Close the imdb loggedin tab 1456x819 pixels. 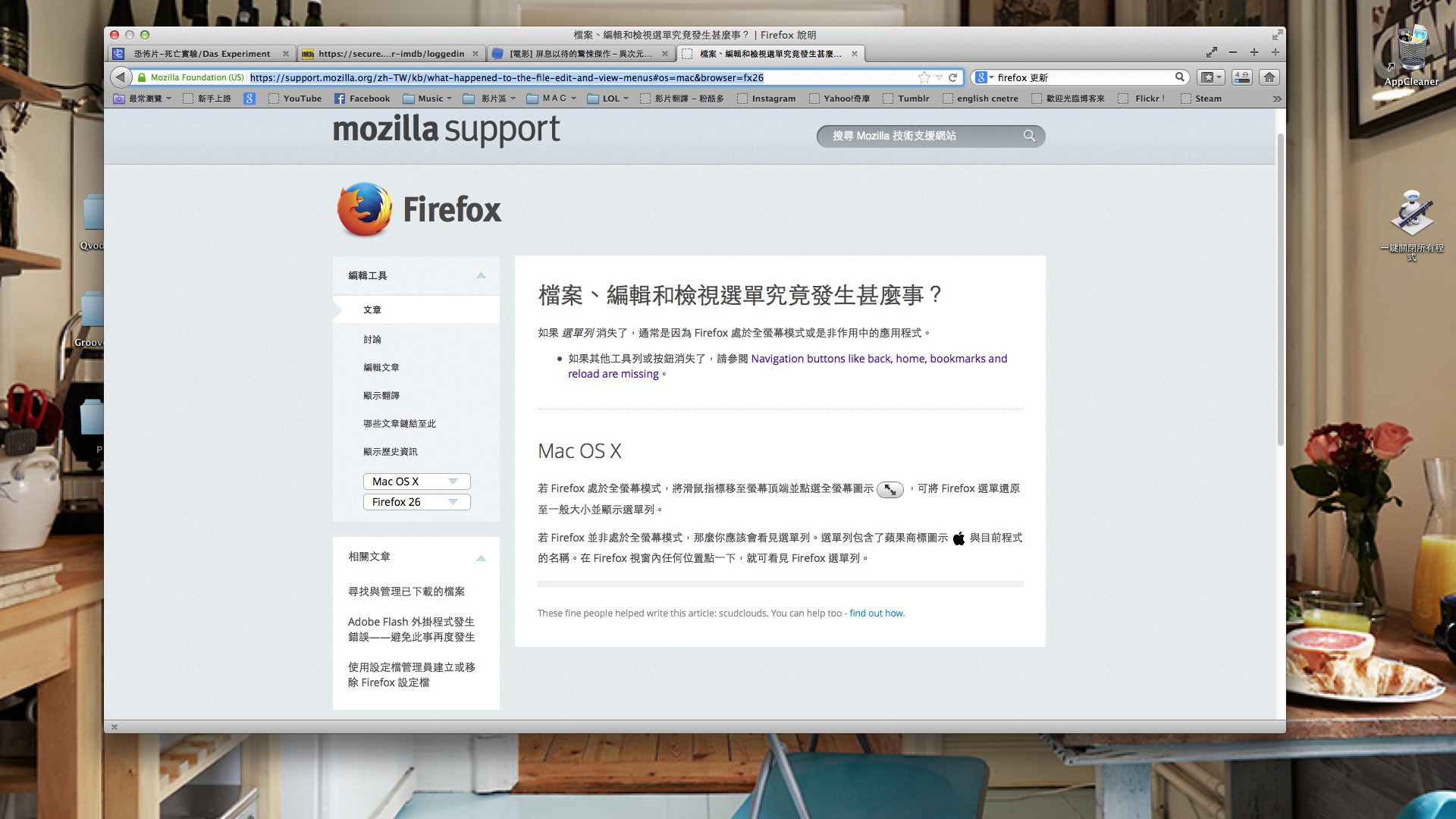point(475,54)
